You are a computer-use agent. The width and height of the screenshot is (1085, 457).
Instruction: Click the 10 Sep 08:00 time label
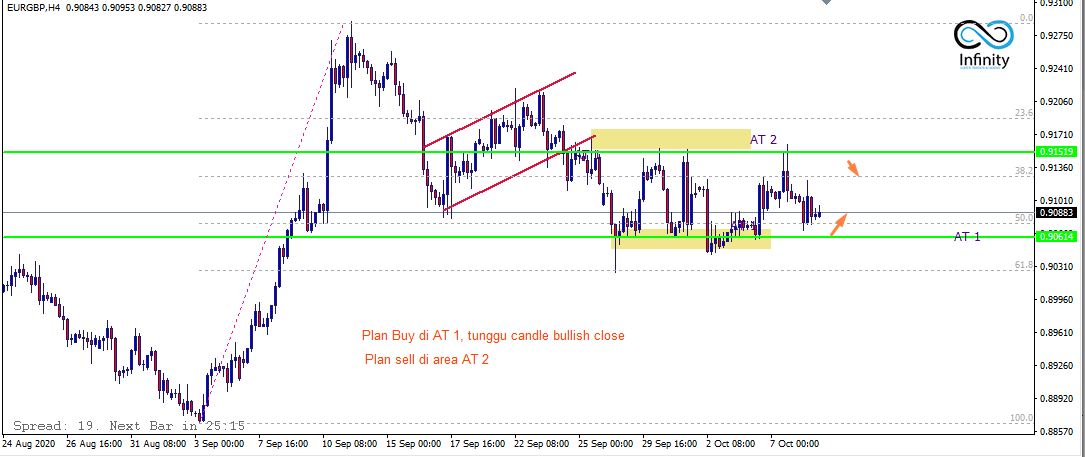click(x=349, y=442)
